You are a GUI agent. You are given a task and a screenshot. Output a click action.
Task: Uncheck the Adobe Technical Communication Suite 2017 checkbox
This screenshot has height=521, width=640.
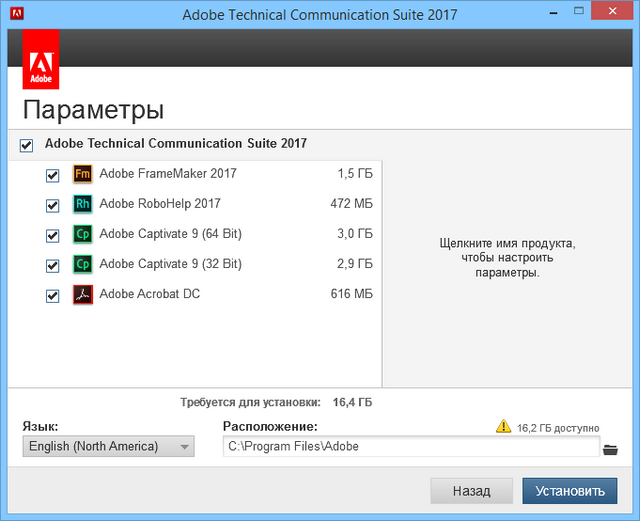tap(27, 145)
